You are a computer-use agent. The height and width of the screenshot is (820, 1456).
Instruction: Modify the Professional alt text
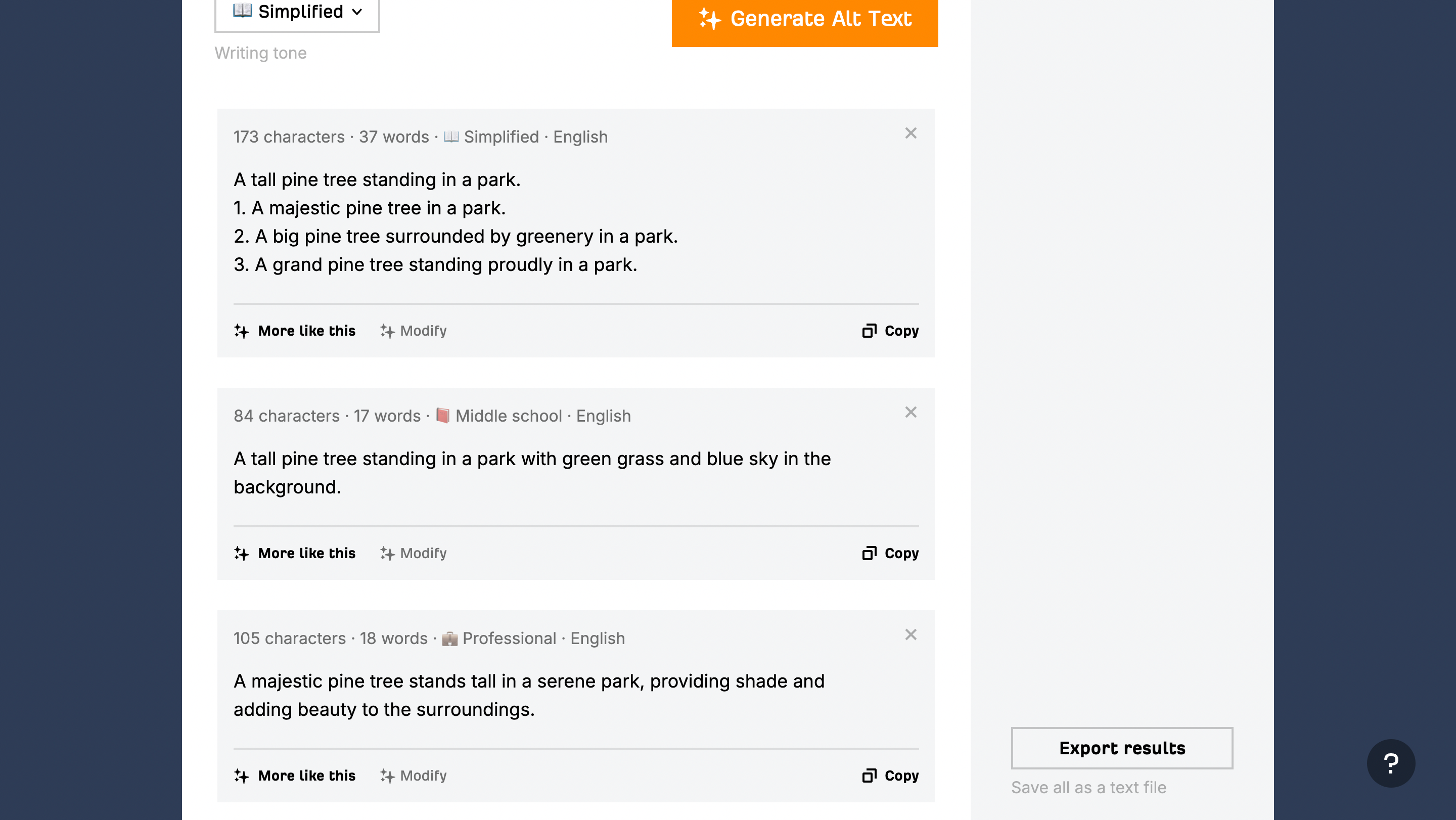click(x=413, y=776)
